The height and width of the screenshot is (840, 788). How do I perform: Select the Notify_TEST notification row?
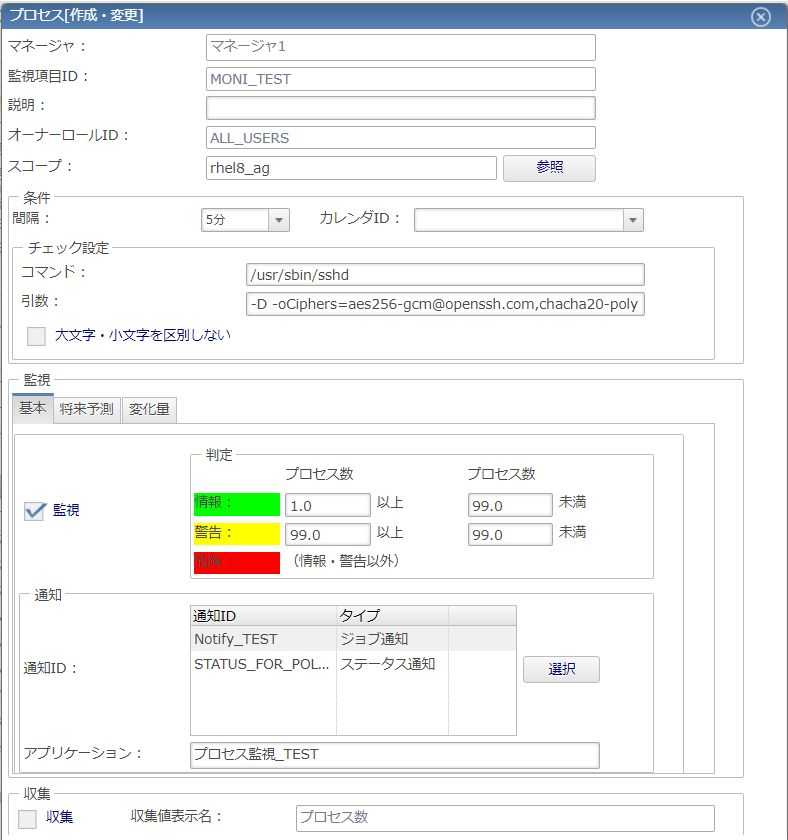(x=354, y=639)
